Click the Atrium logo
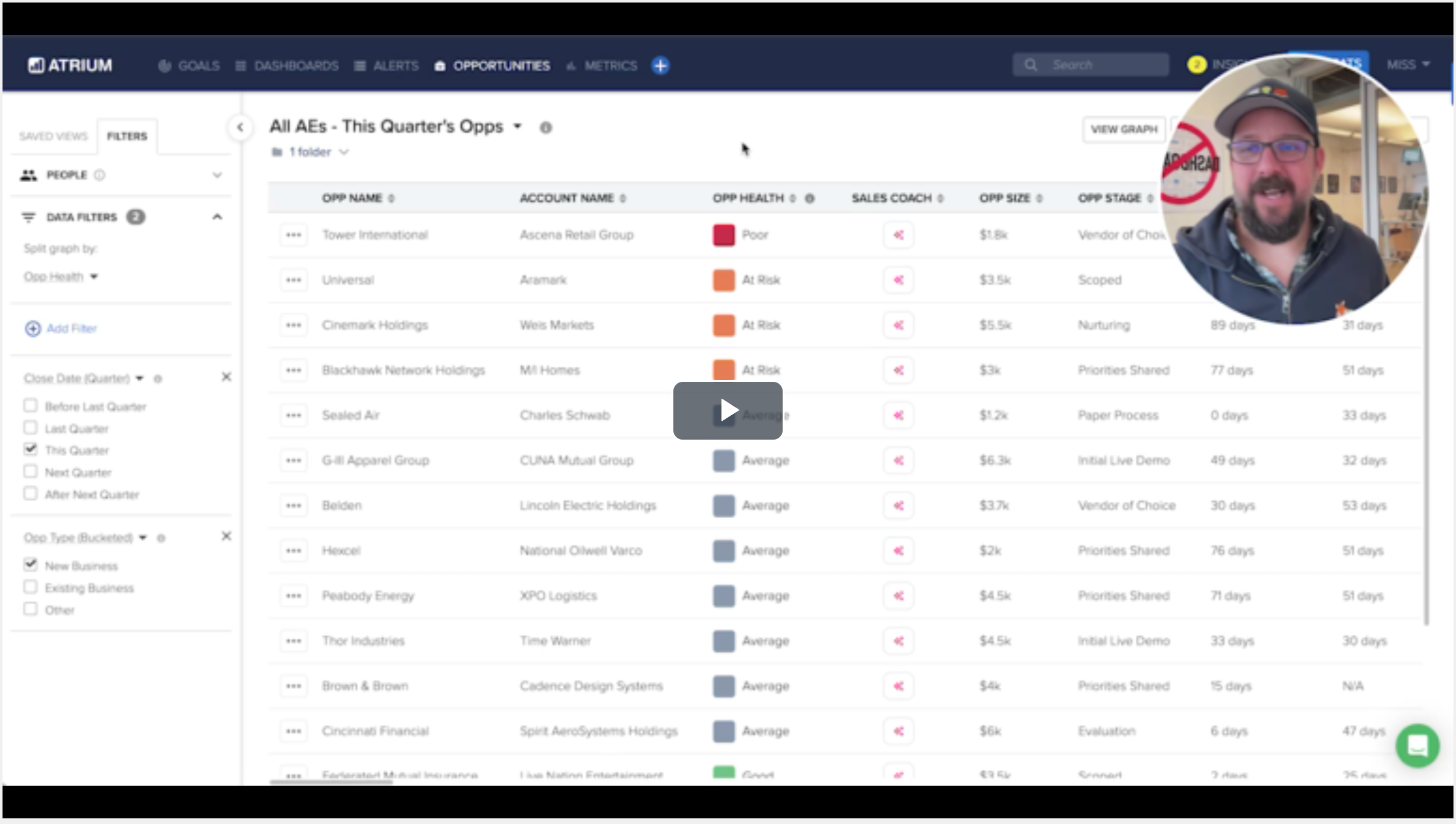 pyautogui.click(x=70, y=65)
